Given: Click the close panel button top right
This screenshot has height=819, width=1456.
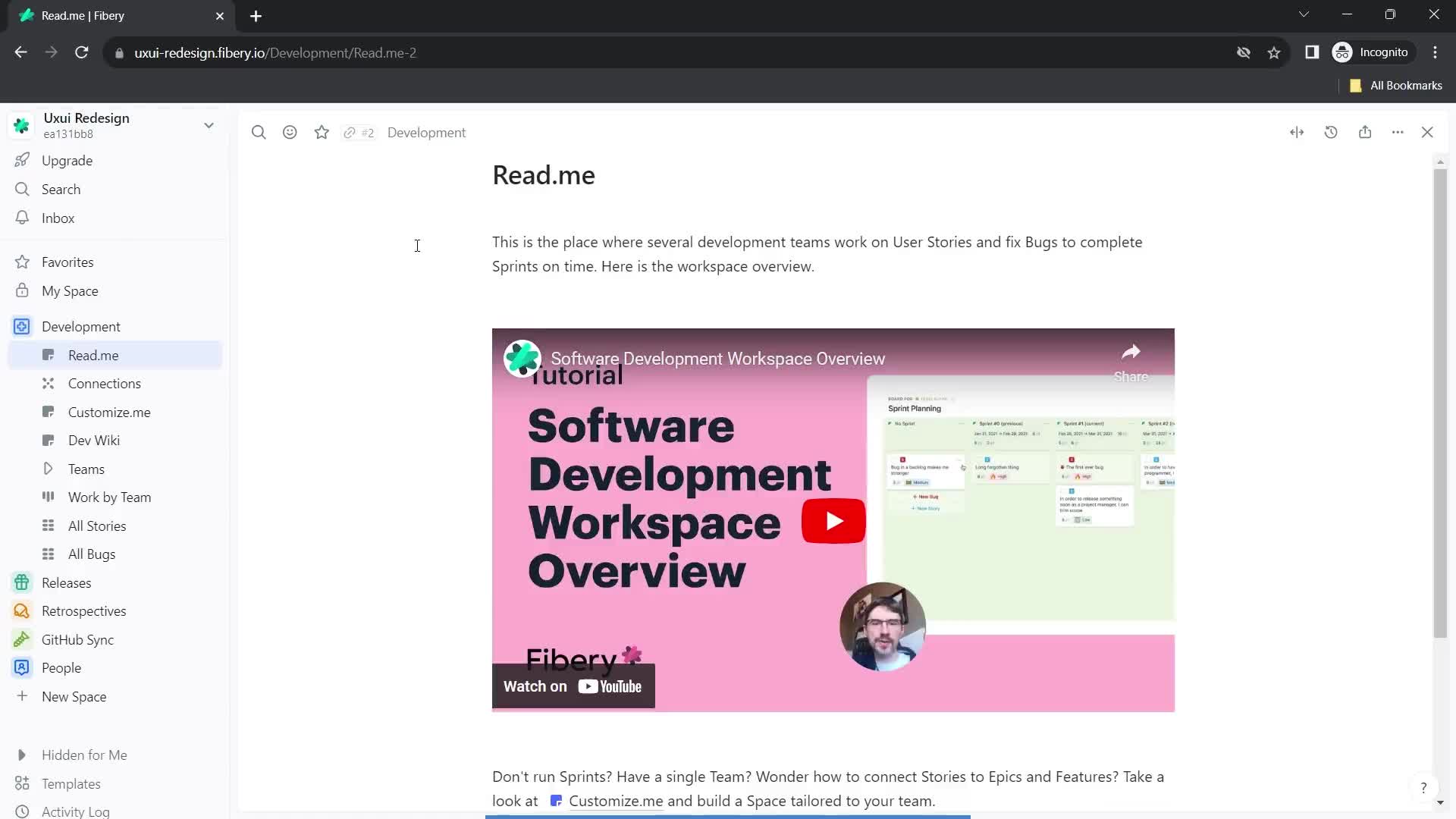Looking at the screenshot, I should point(1429,132).
